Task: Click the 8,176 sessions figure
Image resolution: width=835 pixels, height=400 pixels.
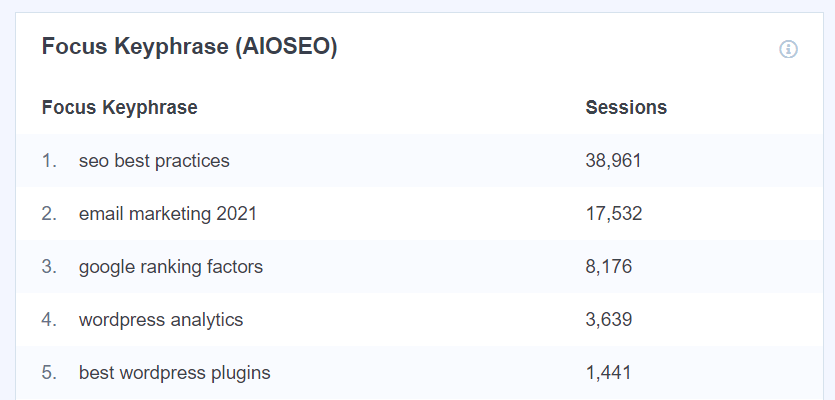Action: (x=609, y=267)
